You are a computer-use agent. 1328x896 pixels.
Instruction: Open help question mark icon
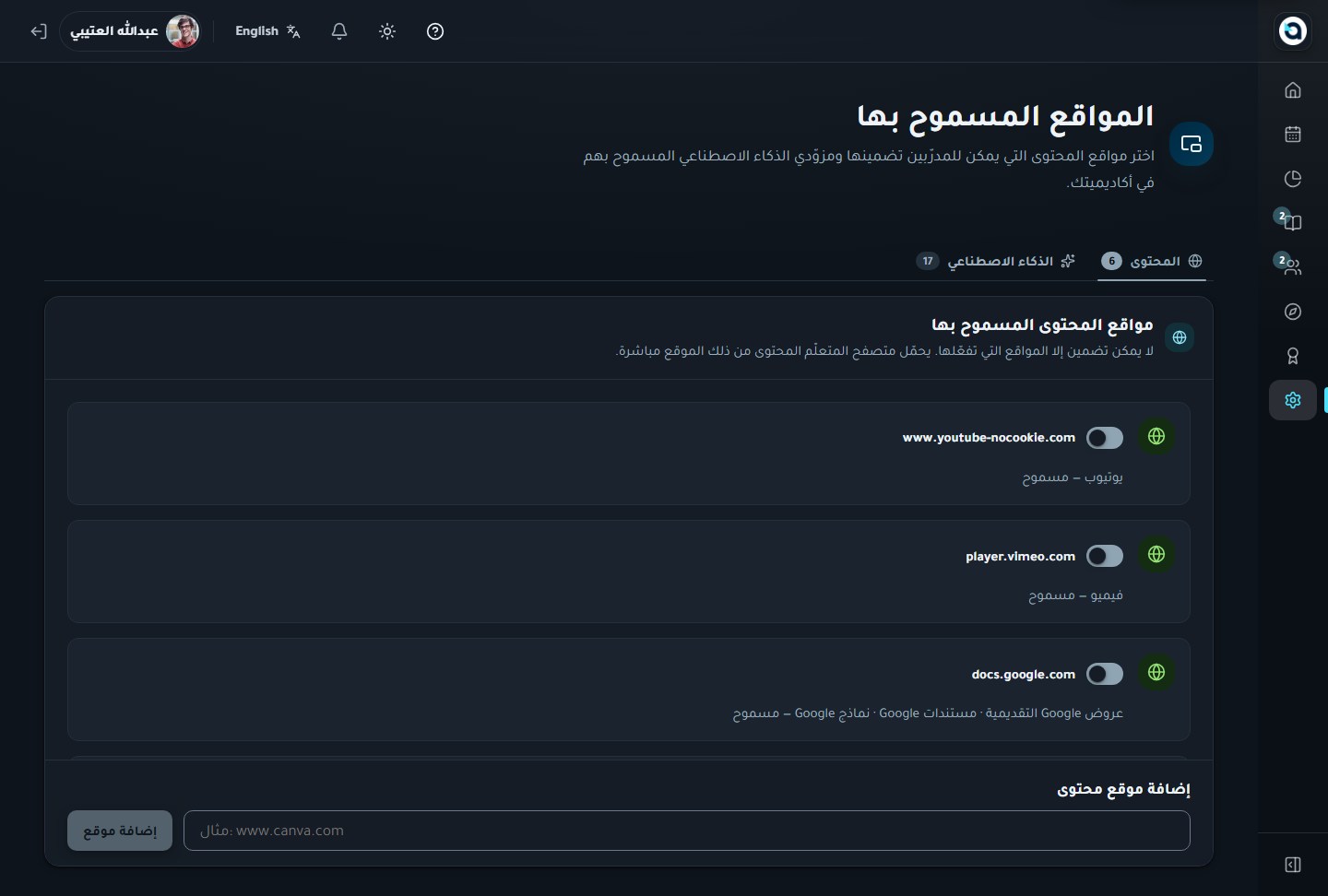435,31
